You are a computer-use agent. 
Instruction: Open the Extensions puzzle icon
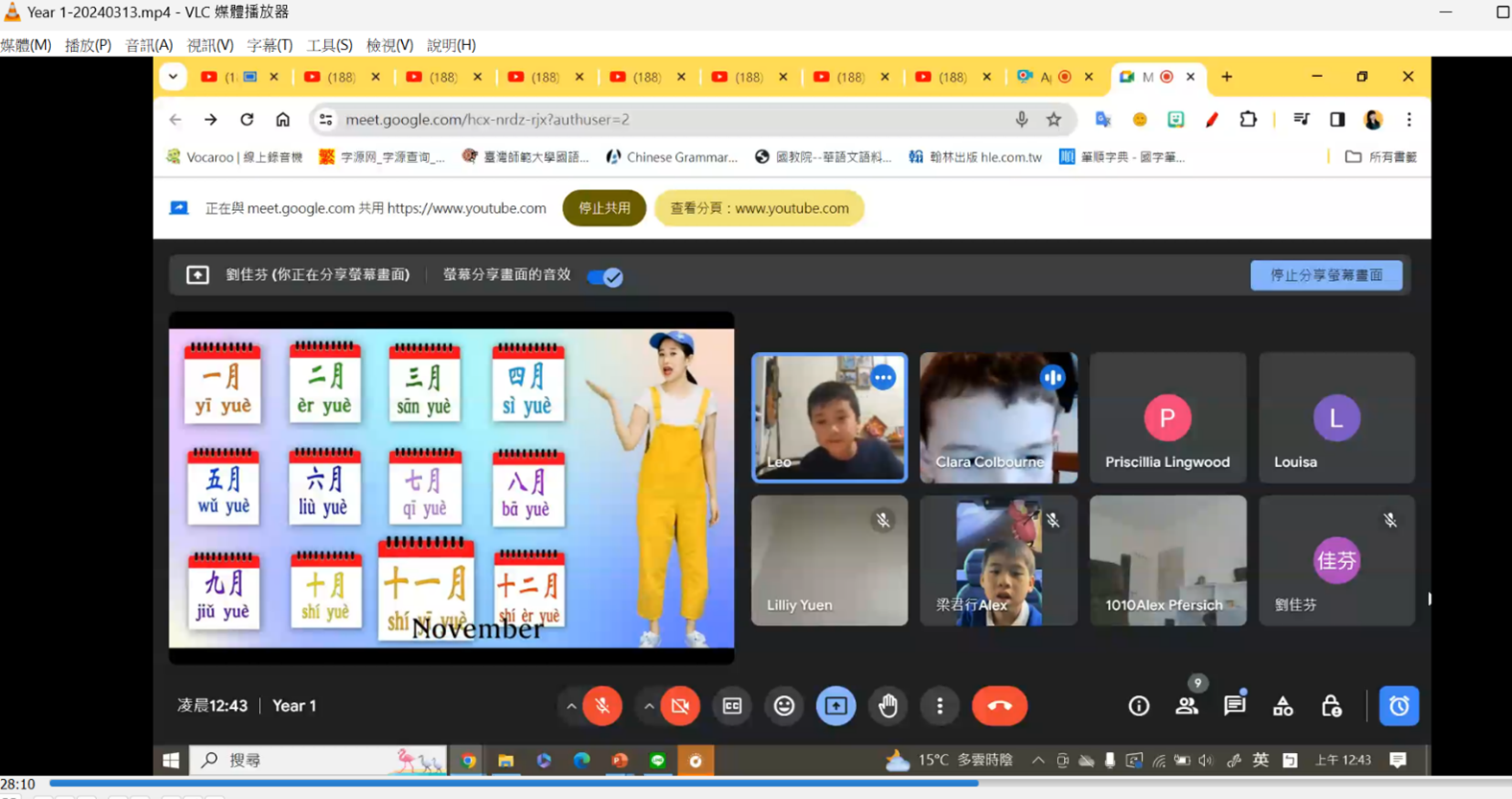(x=1248, y=120)
